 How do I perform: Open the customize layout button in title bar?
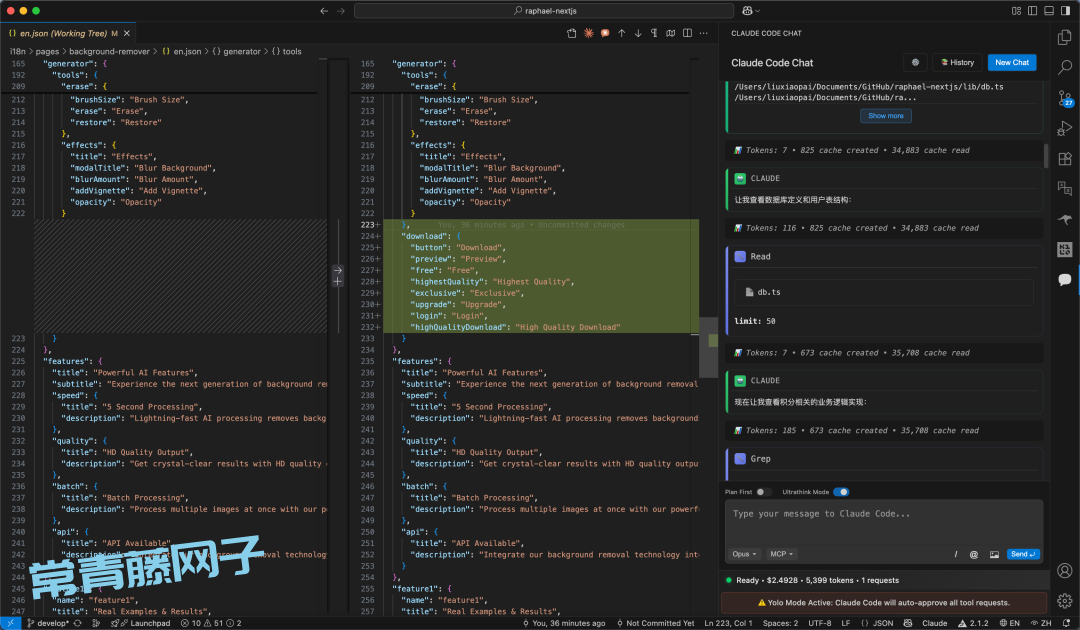coord(1016,11)
